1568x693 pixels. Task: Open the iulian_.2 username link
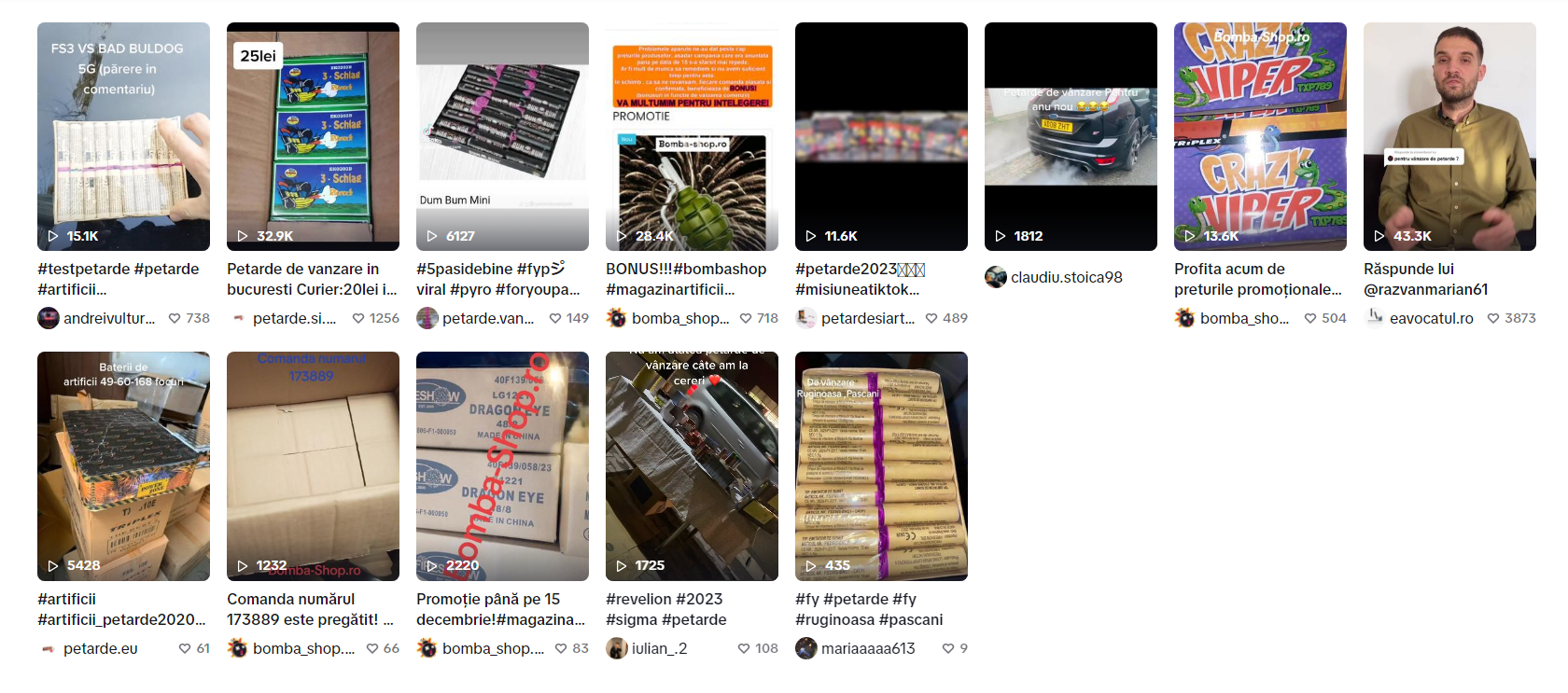(x=660, y=648)
